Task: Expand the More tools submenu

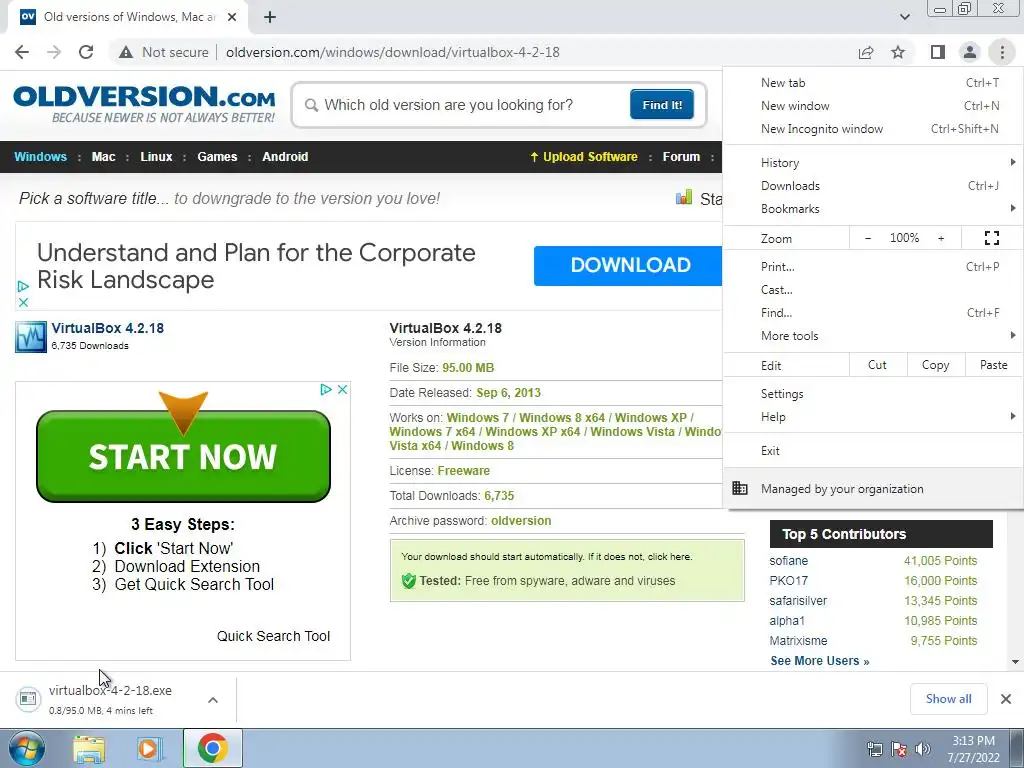Action: tap(873, 336)
